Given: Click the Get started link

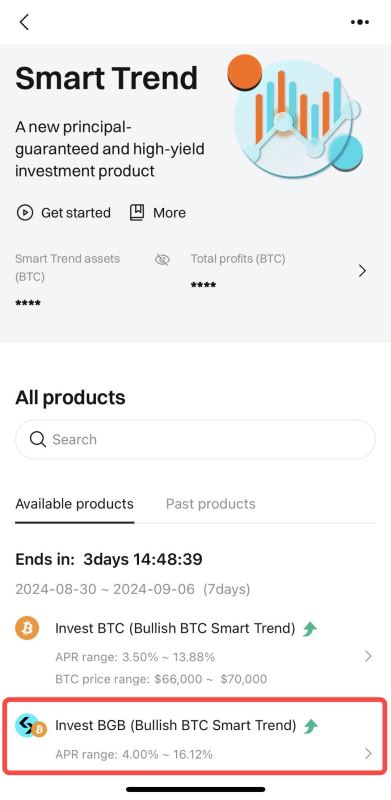Looking at the screenshot, I should (x=76, y=213).
